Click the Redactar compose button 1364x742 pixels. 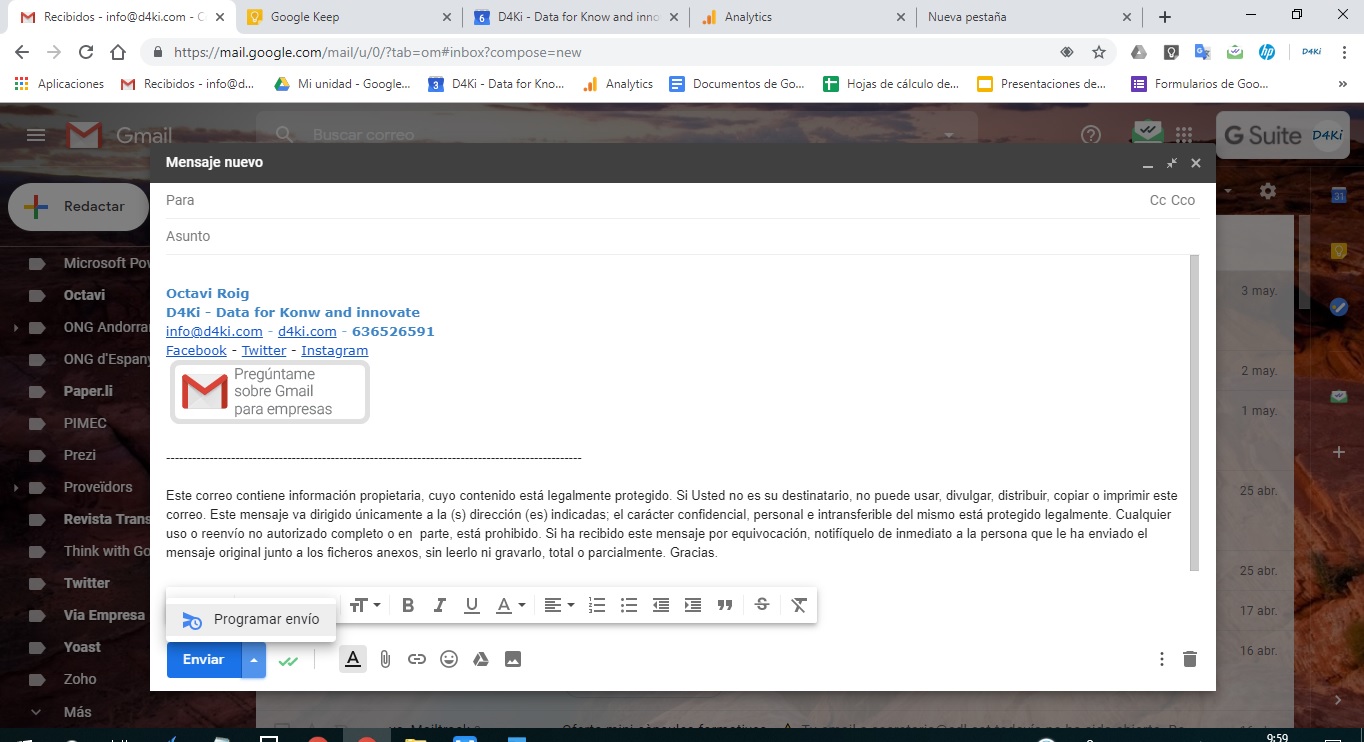pos(79,207)
